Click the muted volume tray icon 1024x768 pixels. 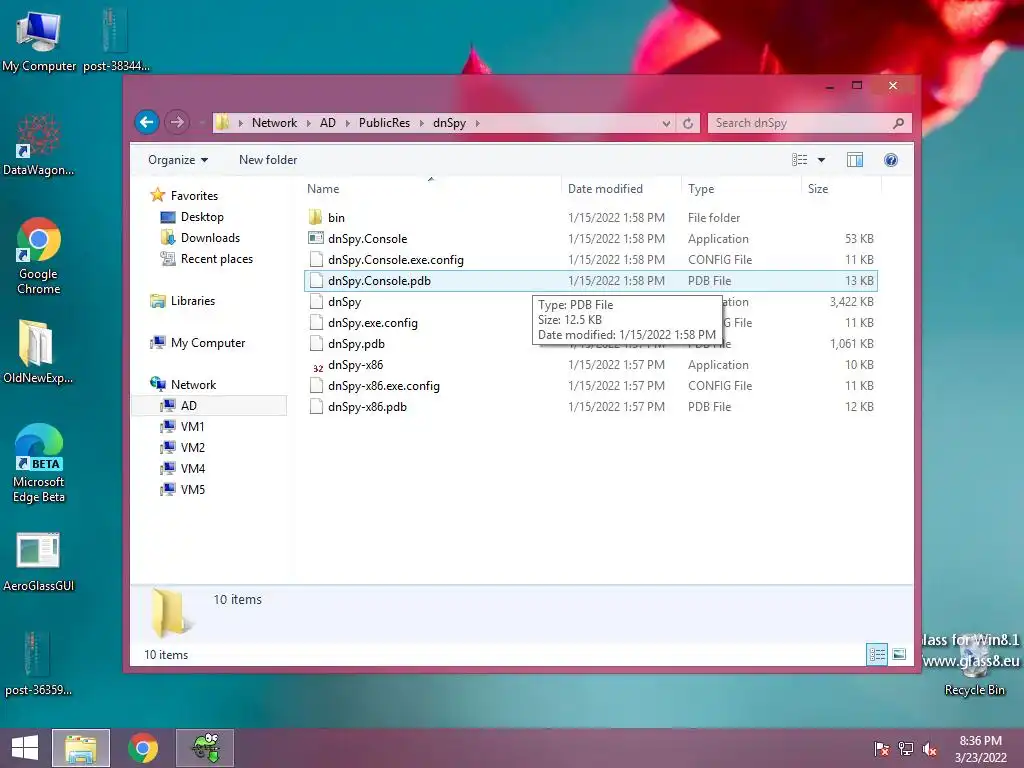930,749
